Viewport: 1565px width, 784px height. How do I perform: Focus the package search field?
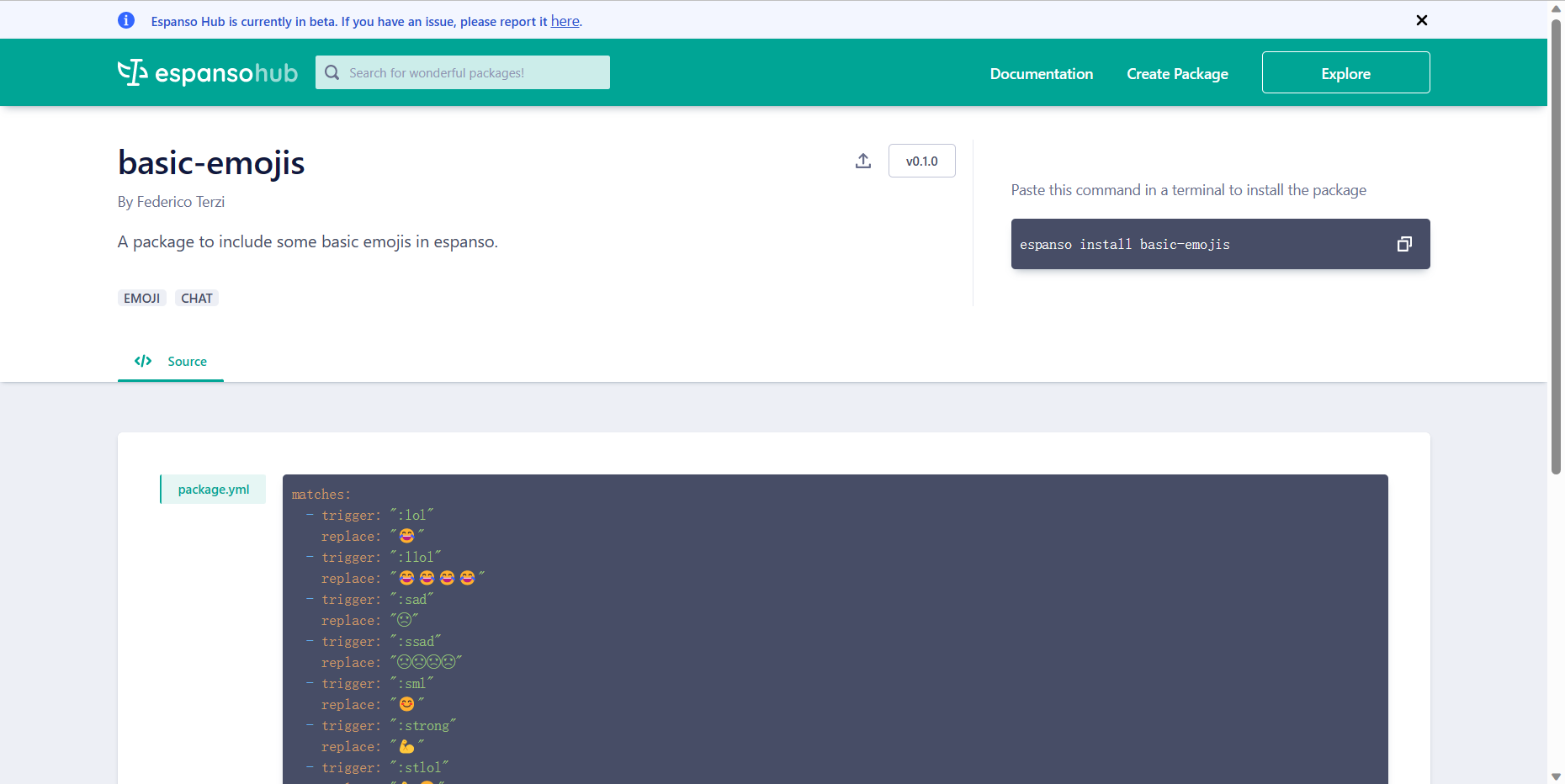click(463, 72)
